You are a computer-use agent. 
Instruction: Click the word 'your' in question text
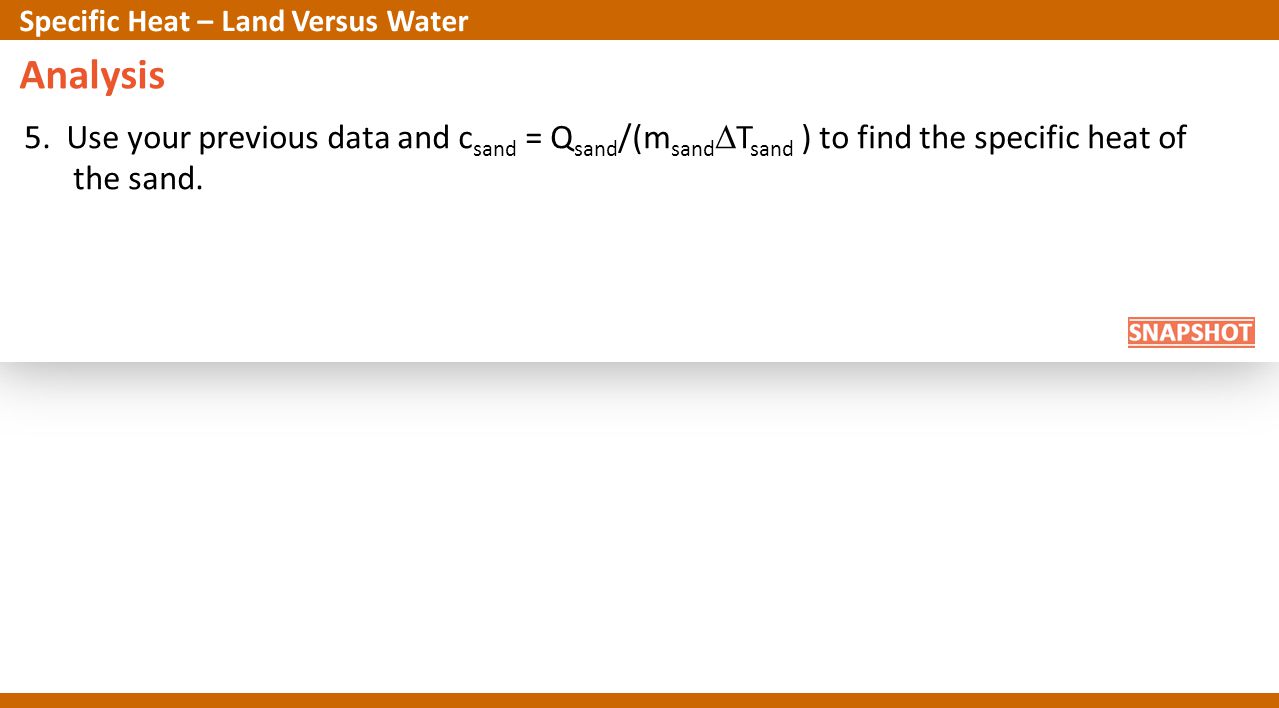coord(159,141)
